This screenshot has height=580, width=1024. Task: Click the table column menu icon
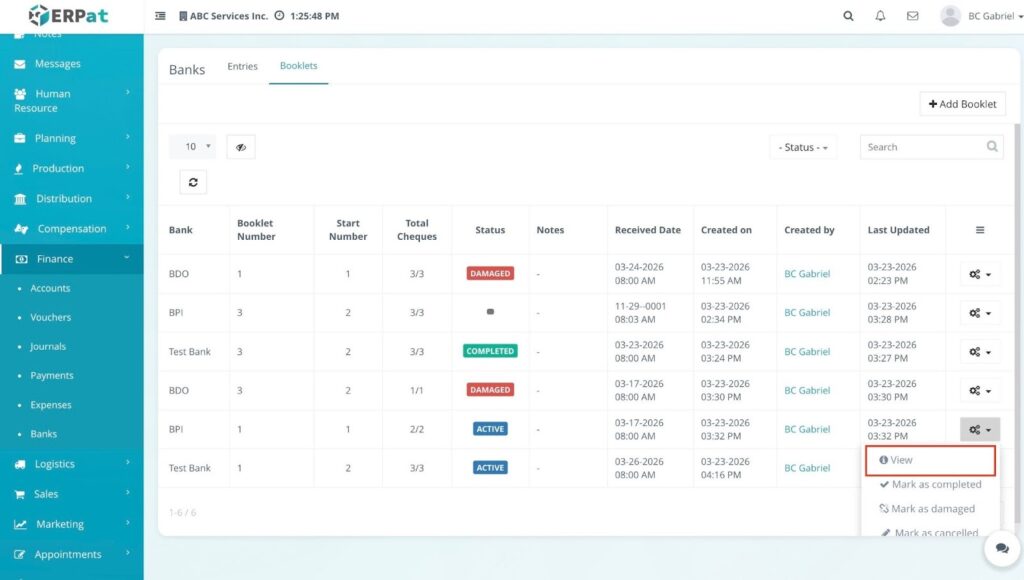(x=979, y=230)
